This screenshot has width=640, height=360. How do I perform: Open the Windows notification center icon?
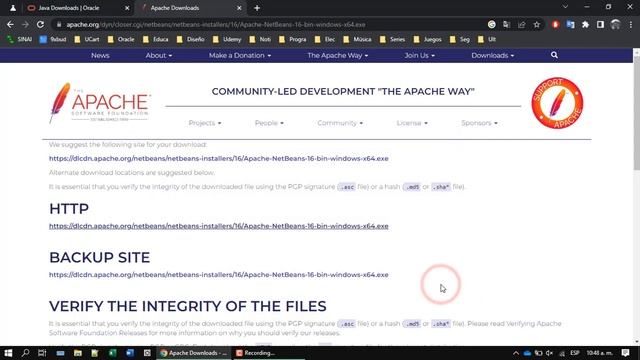coord(625,353)
